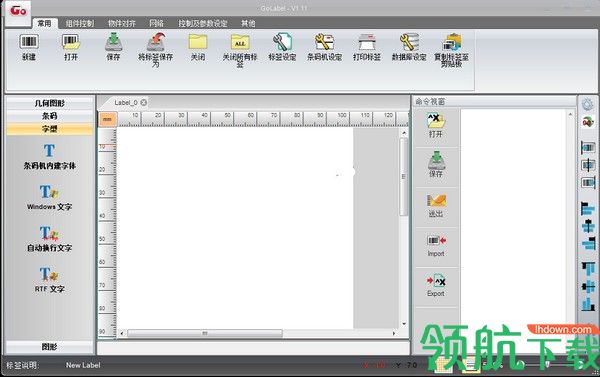The image size is (600, 377).
Task: Switch to the 其他 ribbon tab
Action: [248, 23]
